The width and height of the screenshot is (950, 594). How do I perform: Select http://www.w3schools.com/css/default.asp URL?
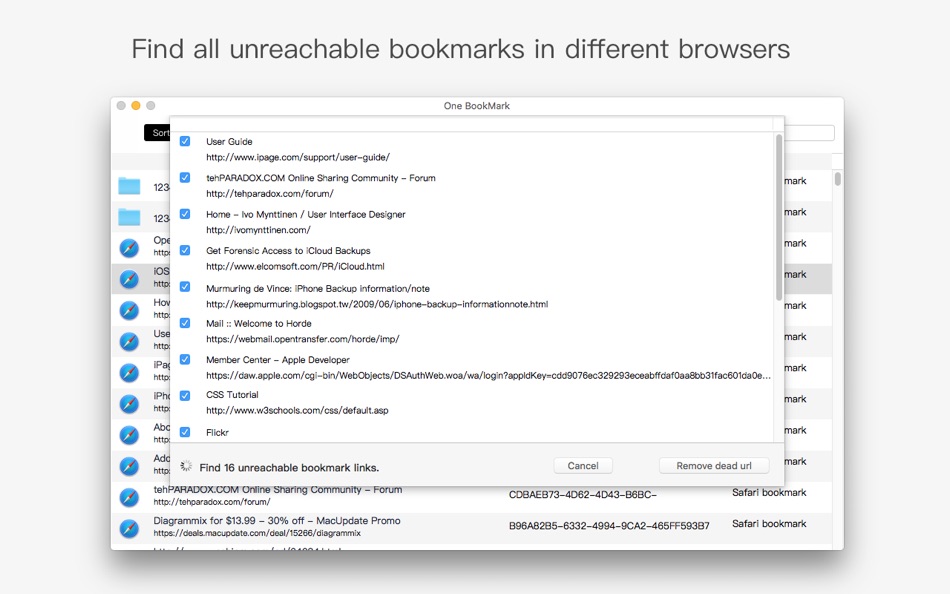pyautogui.click(x=297, y=410)
